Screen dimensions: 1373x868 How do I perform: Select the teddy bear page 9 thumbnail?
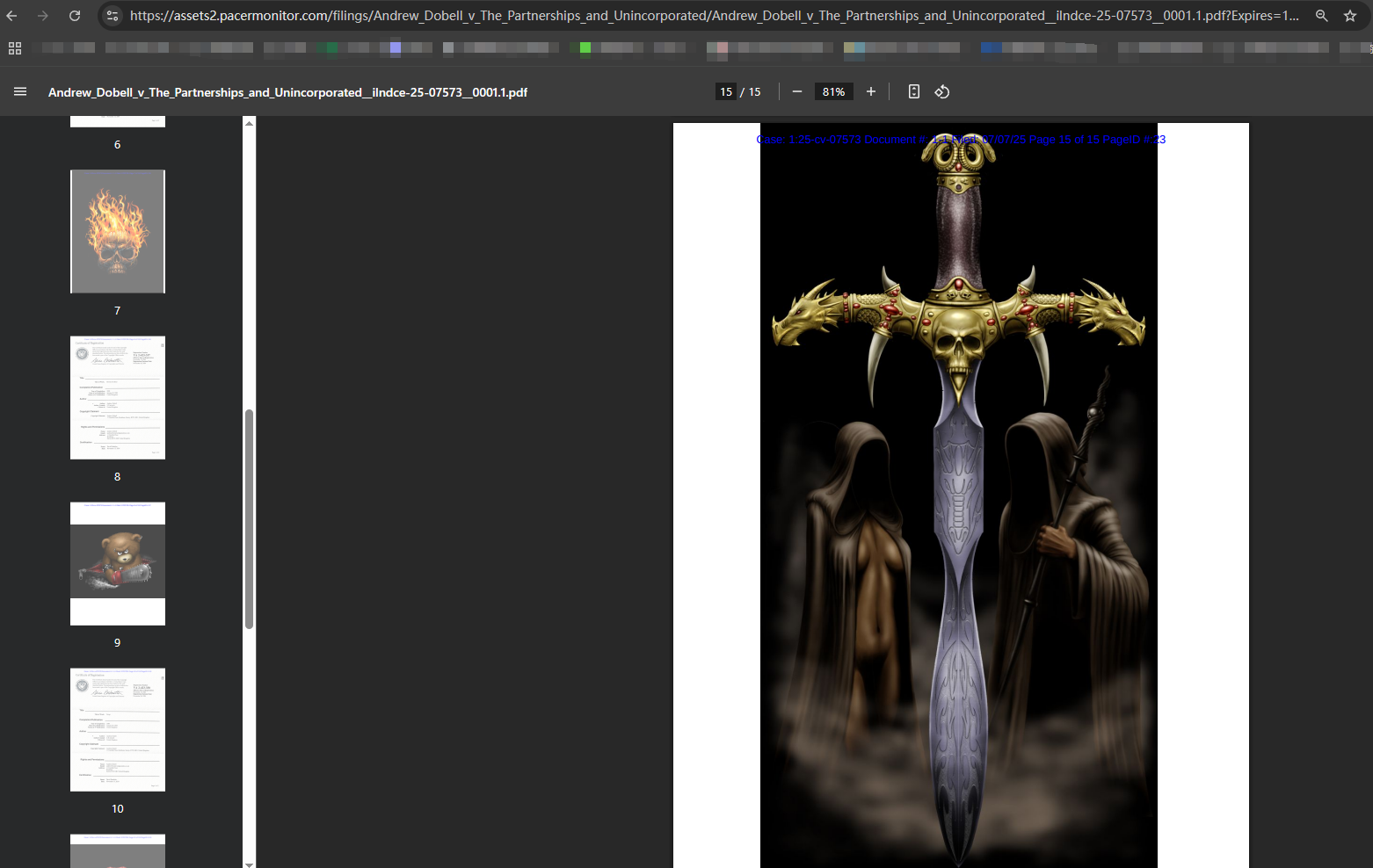tap(118, 563)
